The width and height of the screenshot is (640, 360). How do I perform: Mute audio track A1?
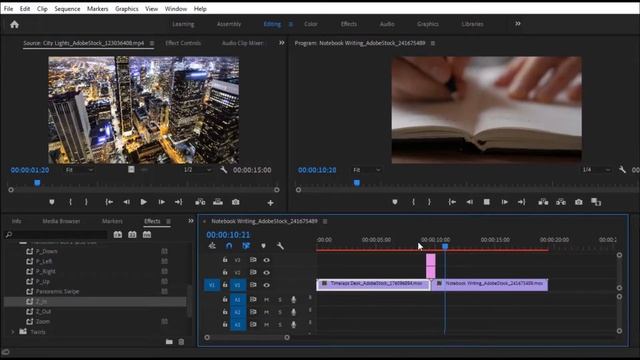coord(267,300)
